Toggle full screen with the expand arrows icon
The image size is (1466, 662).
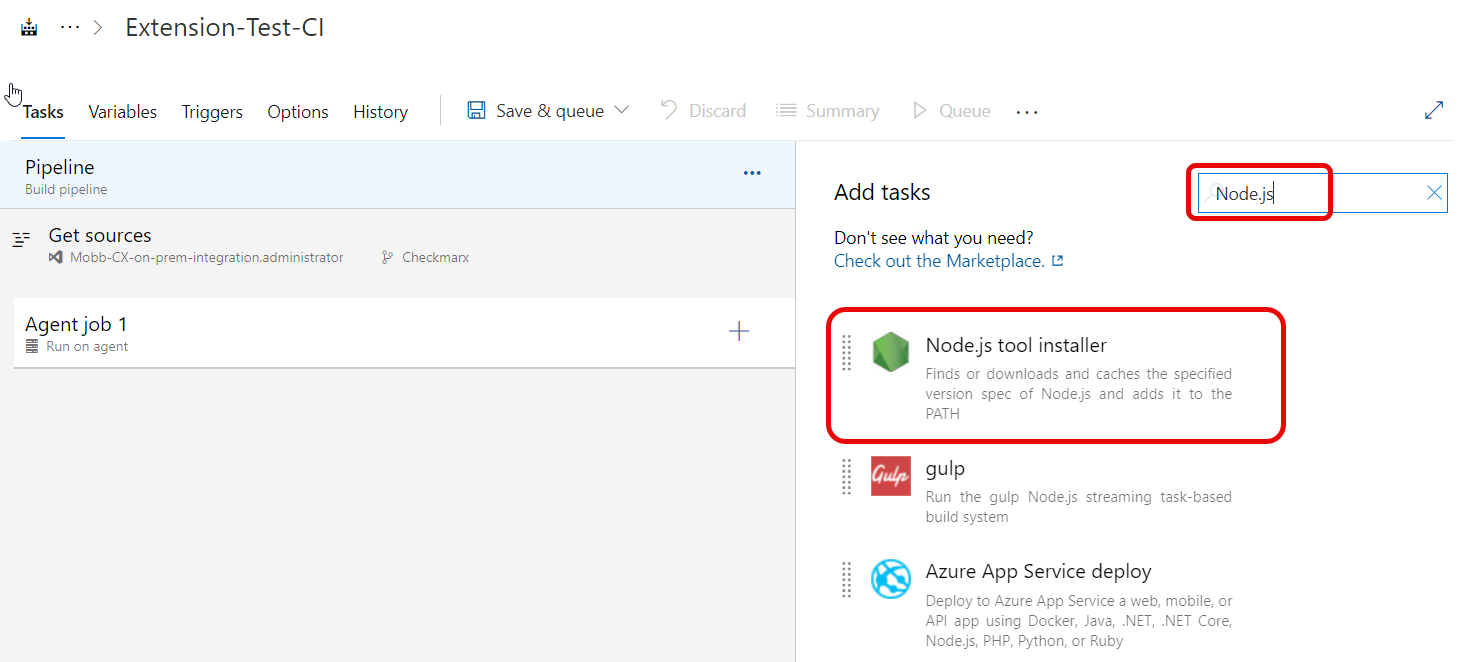[1434, 111]
